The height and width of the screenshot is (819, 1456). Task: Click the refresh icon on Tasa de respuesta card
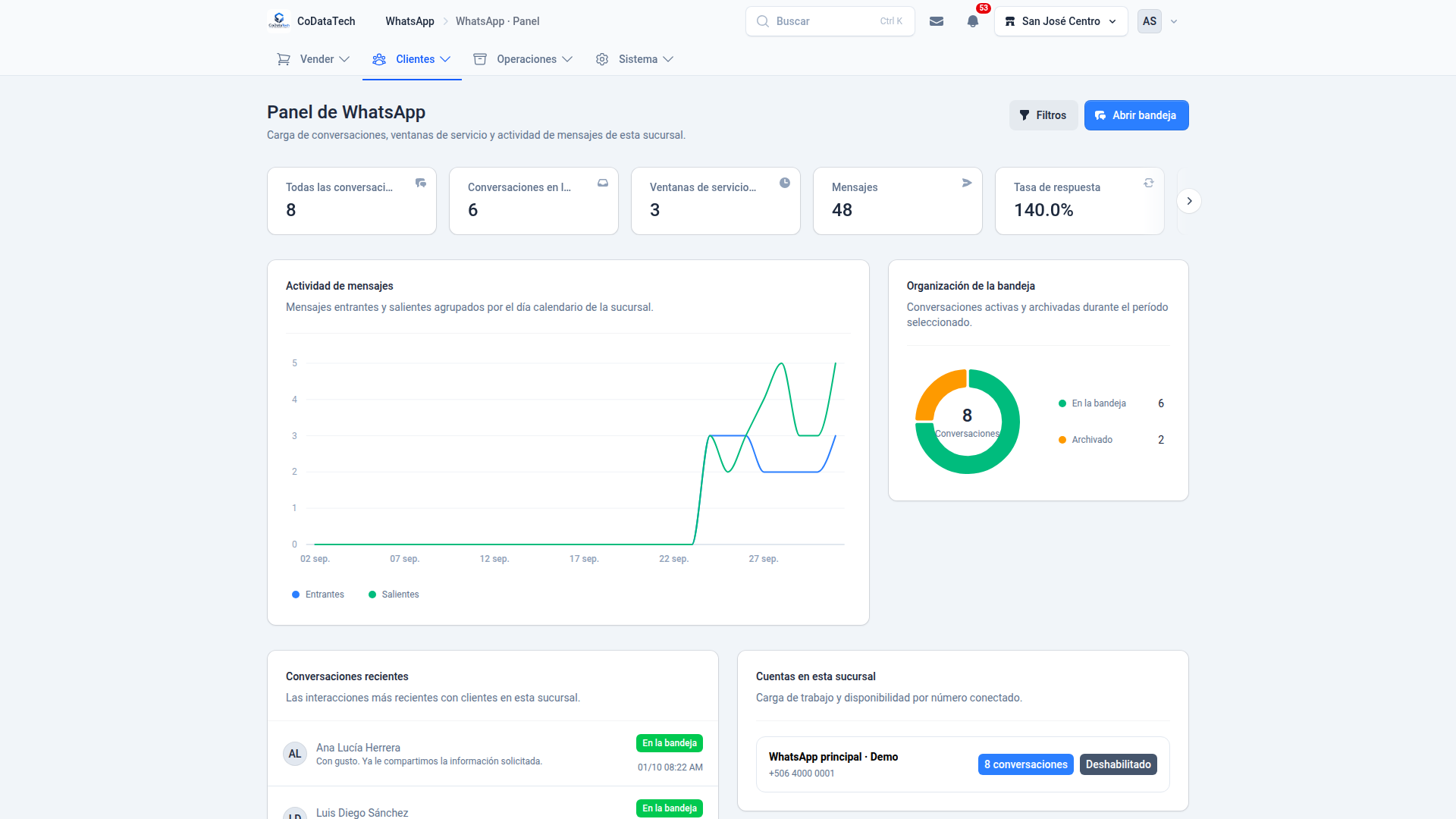pos(1149,183)
